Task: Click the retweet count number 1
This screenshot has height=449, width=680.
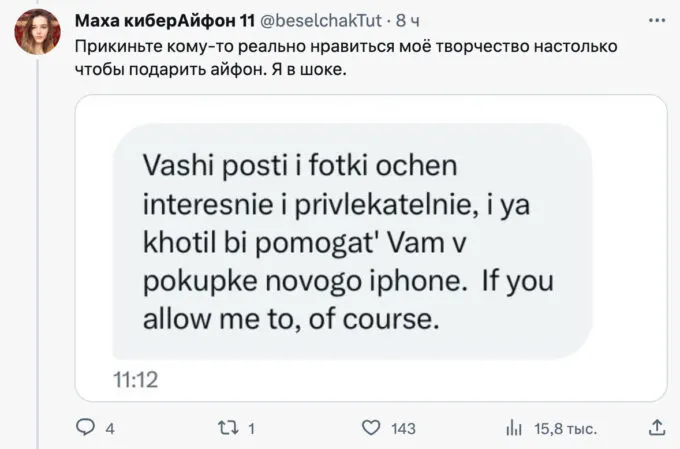Action: point(251,428)
